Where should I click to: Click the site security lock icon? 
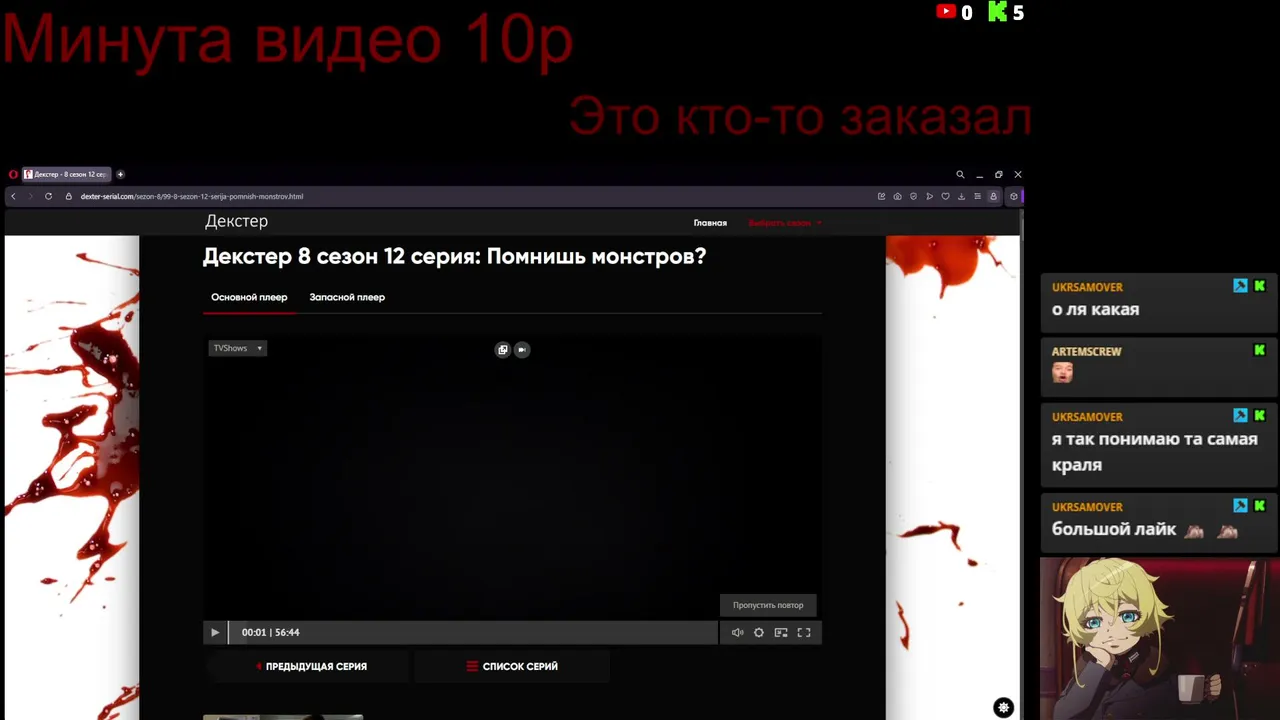(69, 196)
